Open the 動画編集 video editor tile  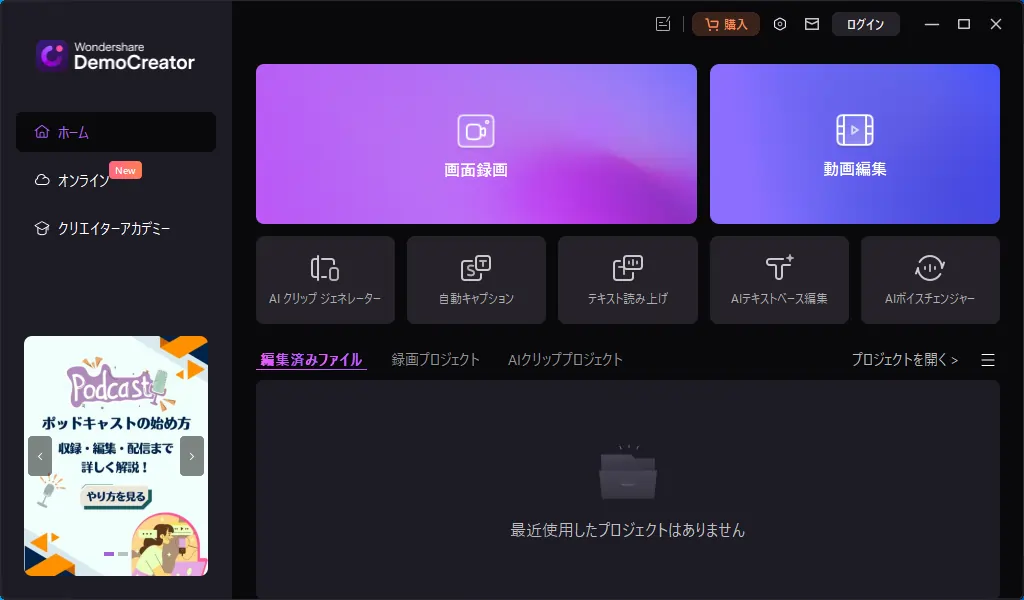tap(854, 144)
